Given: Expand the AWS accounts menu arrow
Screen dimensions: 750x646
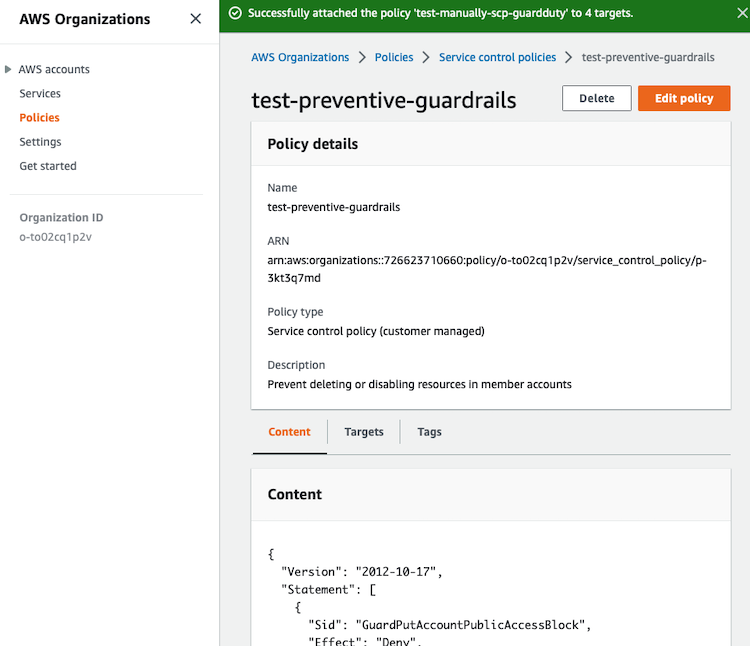Looking at the screenshot, I should coord(8,69).
